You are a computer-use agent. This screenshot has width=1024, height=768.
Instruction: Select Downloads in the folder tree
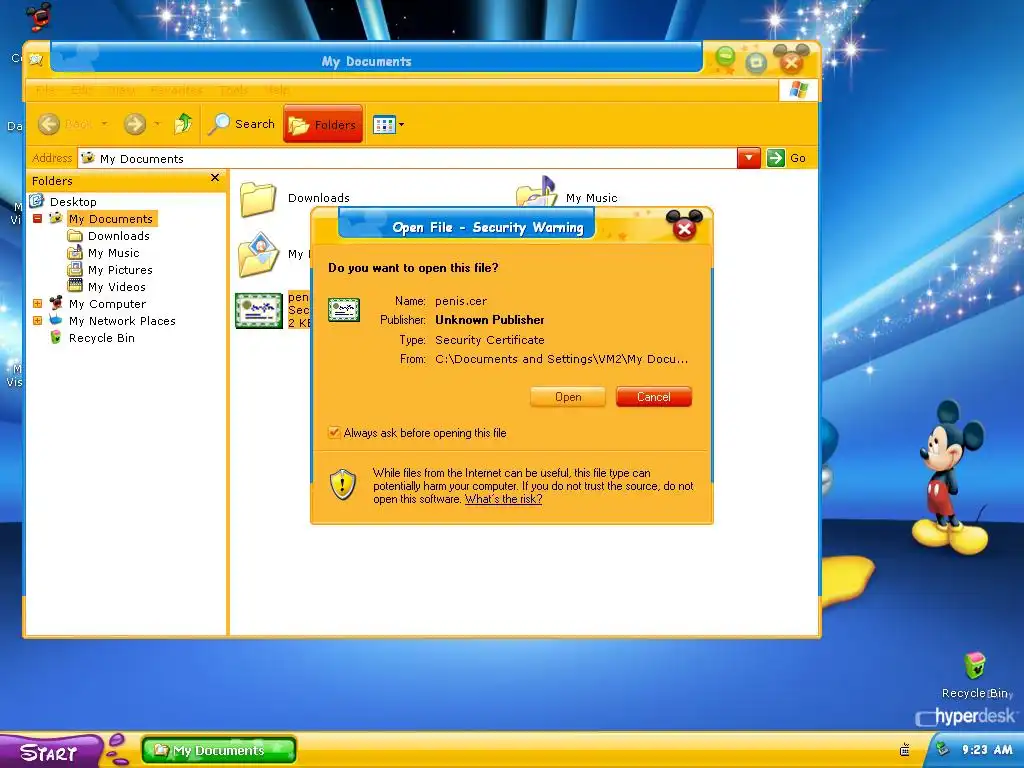click(119, 236)
